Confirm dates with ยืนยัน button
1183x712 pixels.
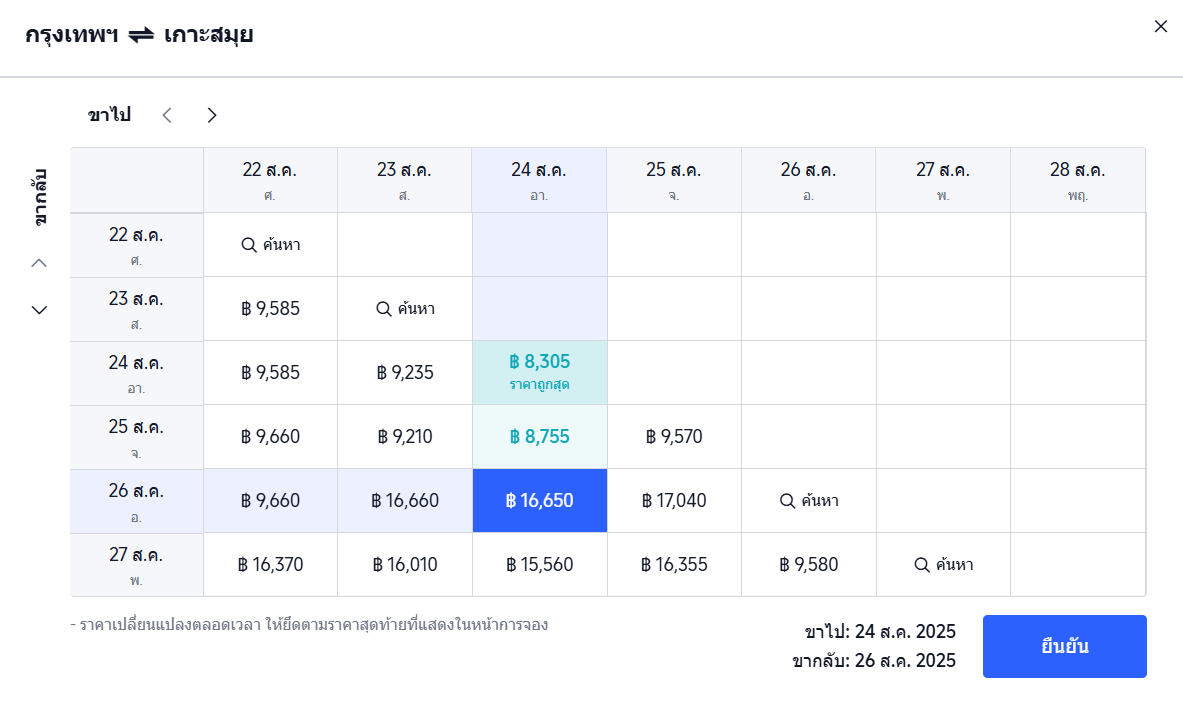(x=1064, y=646)
